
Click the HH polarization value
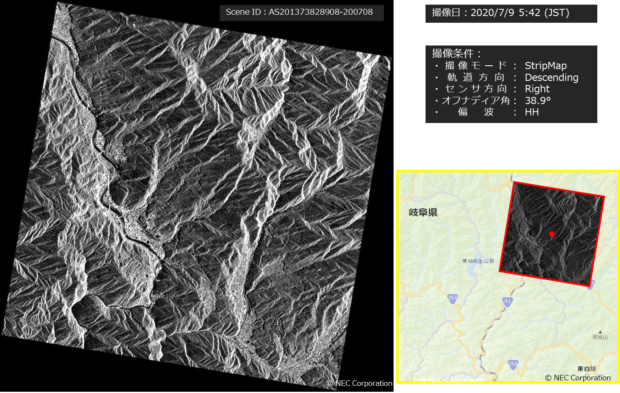[x=531, y=112]
